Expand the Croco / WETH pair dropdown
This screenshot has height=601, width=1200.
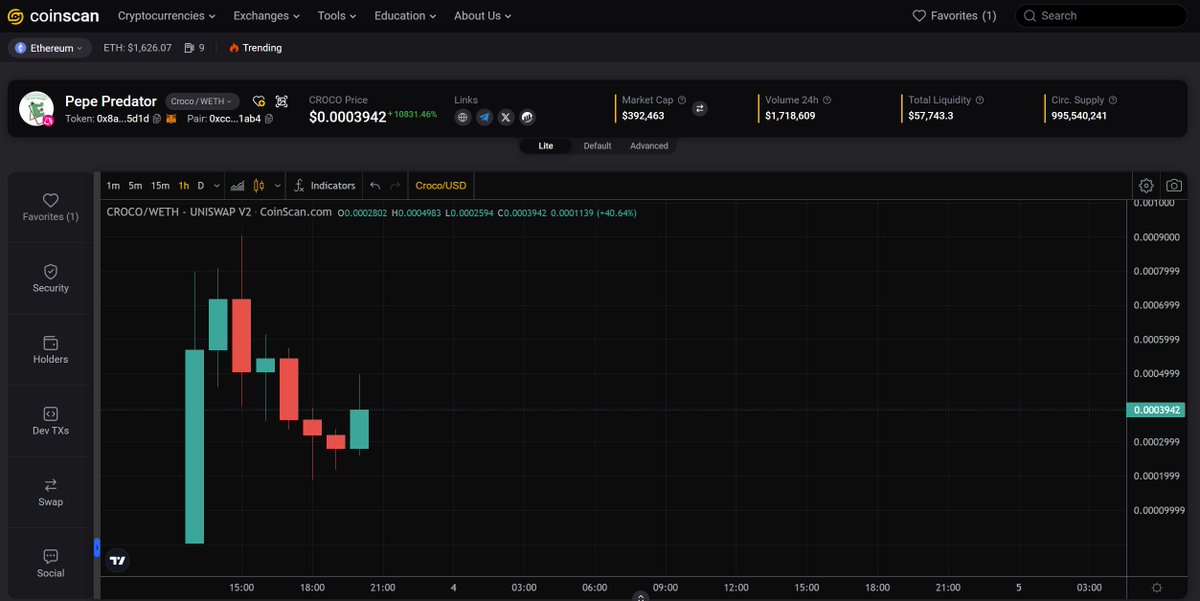[x=202, y=101]
